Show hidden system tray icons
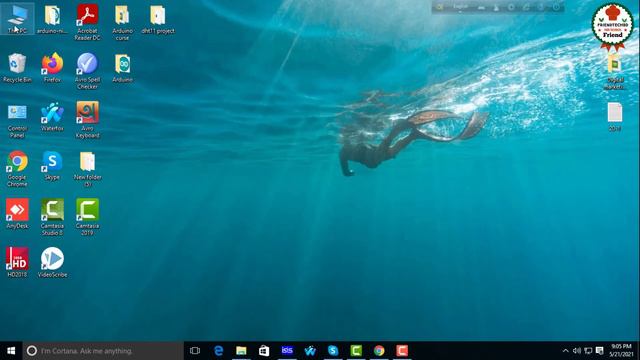Screen dimensions: 640x360 tap(565, 351)
